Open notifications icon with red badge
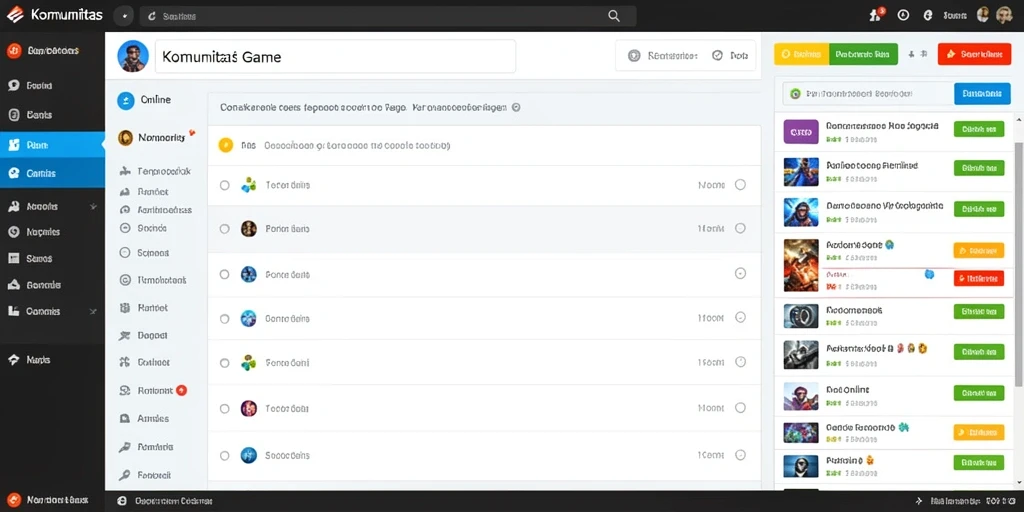 (876, 15)
